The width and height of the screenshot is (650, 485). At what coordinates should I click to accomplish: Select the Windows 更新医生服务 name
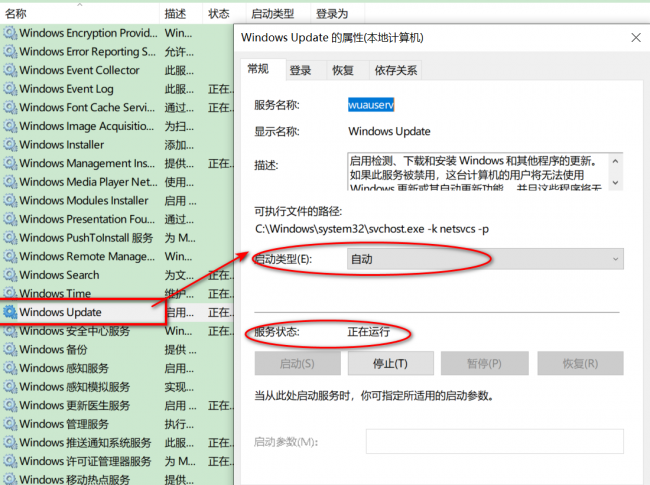coord(75,405)
